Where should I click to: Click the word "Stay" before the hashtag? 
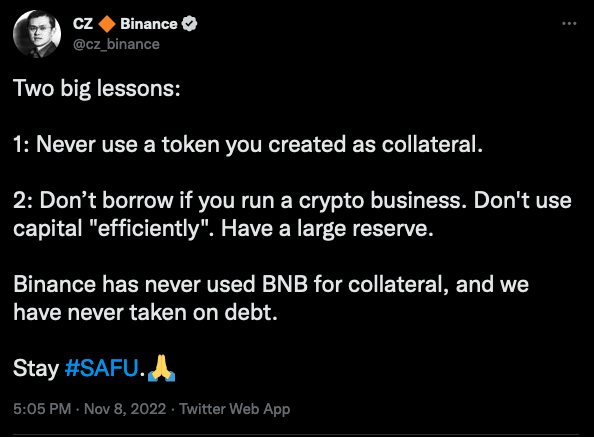36,368
